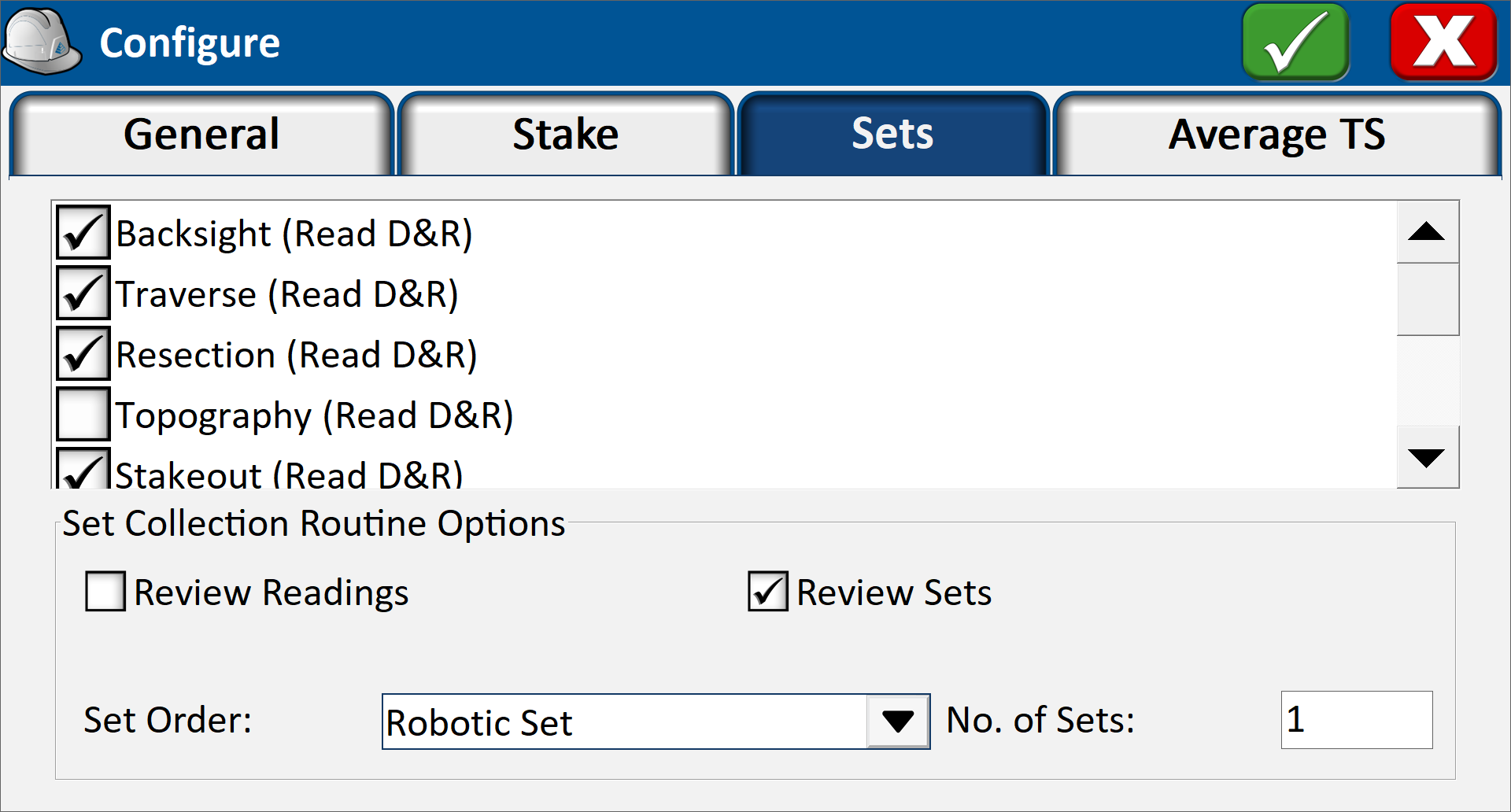
Task: Open the Stake tab
Action: coord(566,134)
